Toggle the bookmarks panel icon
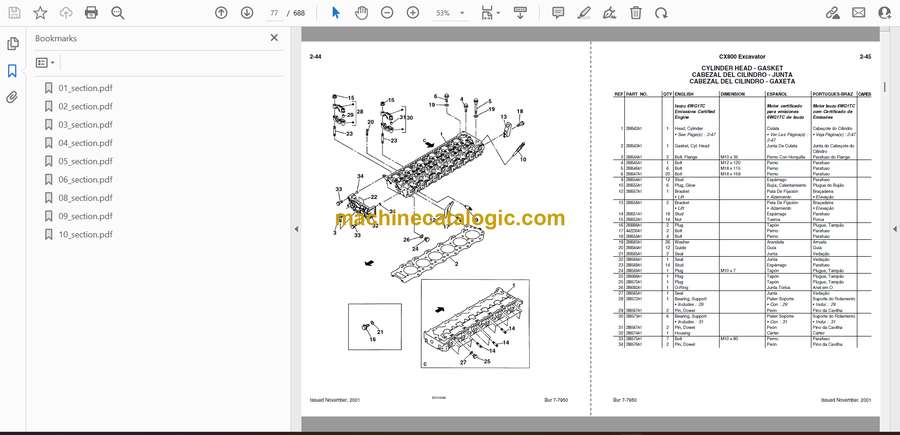 click(x=12, y=71)
